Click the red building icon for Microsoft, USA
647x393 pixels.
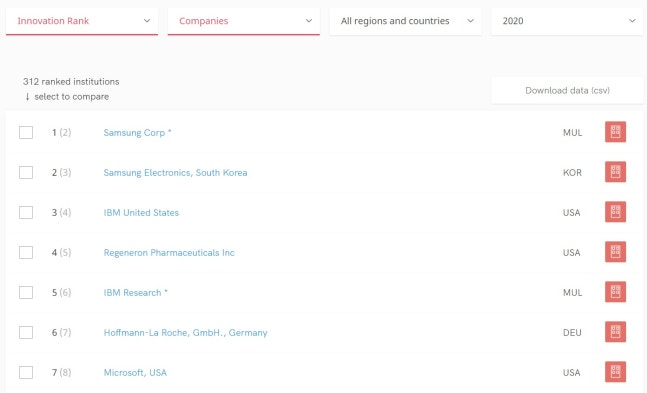coord(615,372)
